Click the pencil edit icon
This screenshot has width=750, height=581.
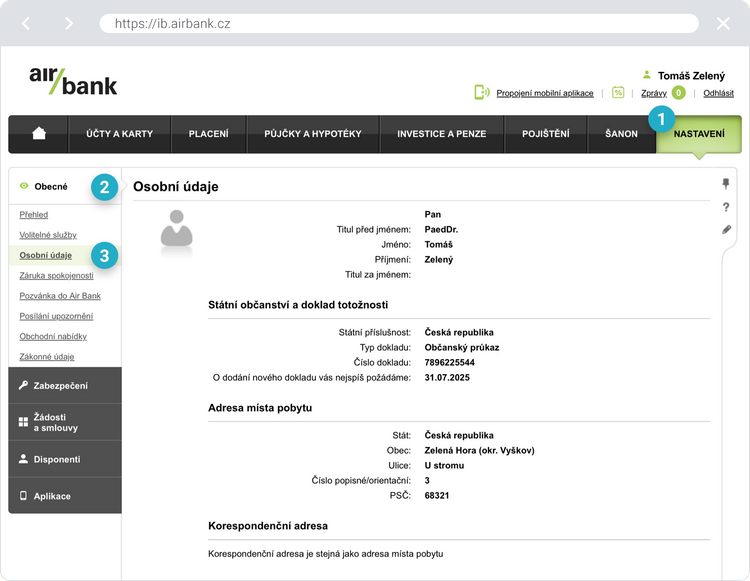pyautogui.click(x=726, y=230)
